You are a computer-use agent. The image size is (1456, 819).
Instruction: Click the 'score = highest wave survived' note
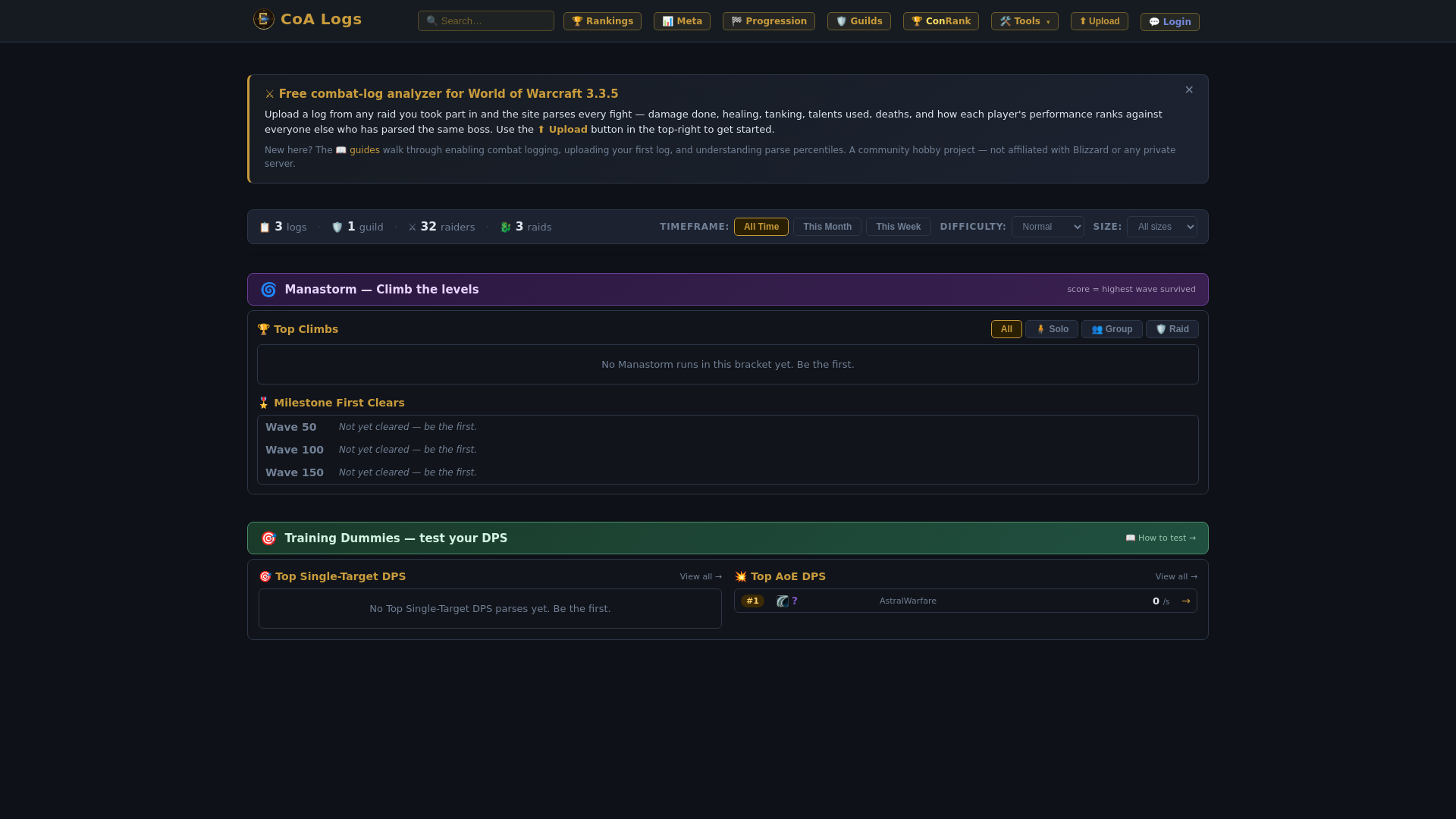[1131, 290]
